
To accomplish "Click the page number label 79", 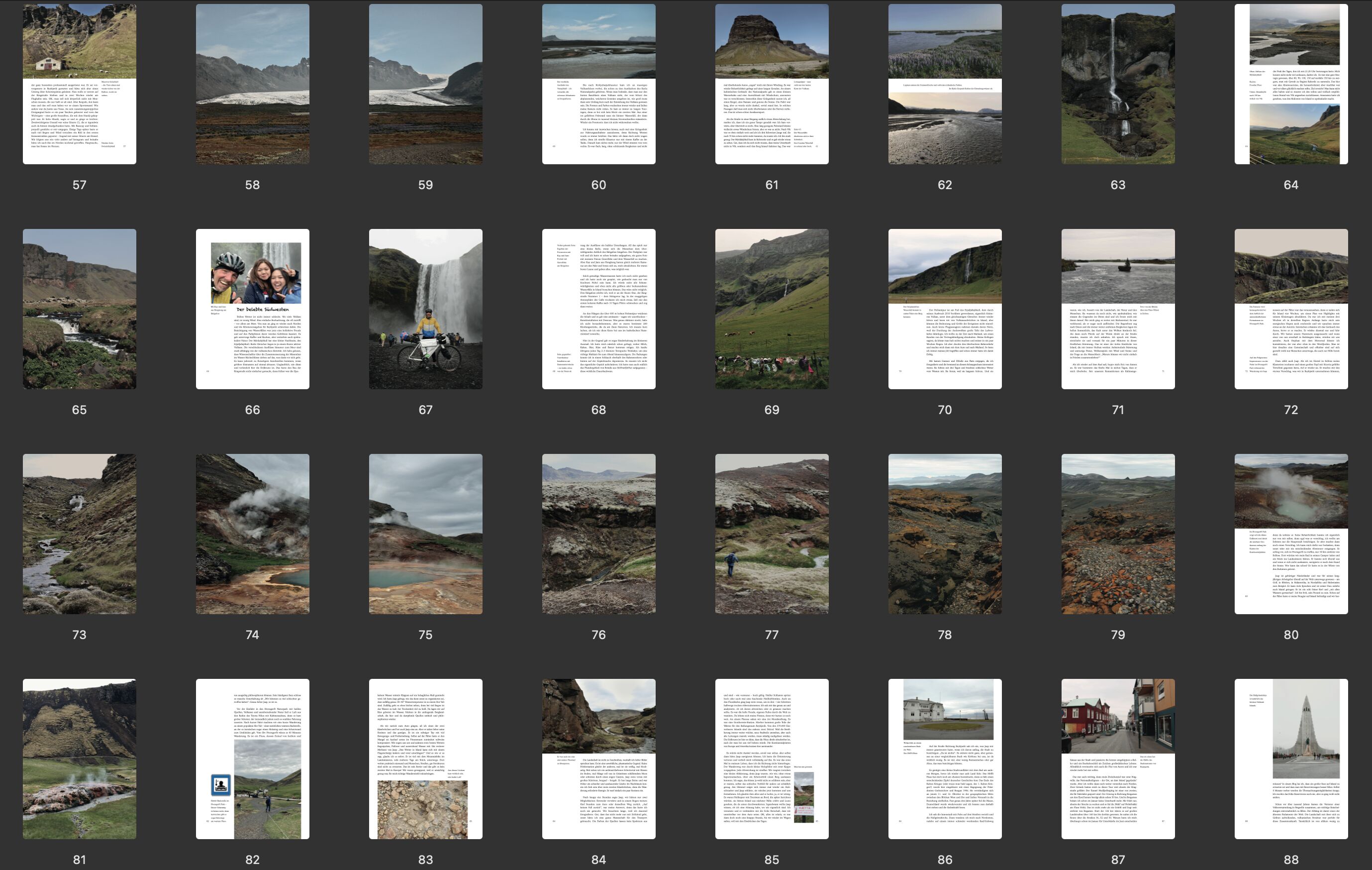I will click(x=1118, y=635).
